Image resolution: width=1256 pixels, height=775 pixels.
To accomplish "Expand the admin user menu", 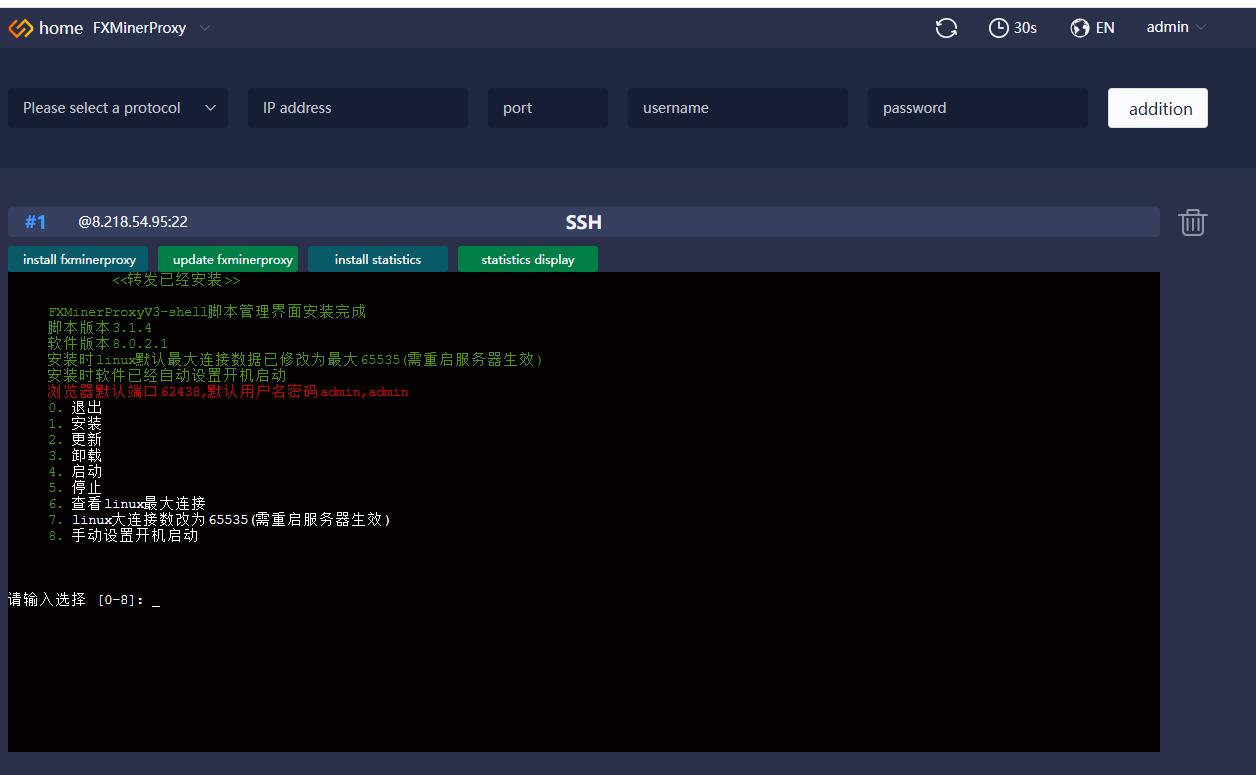I will coord(1177,27).
